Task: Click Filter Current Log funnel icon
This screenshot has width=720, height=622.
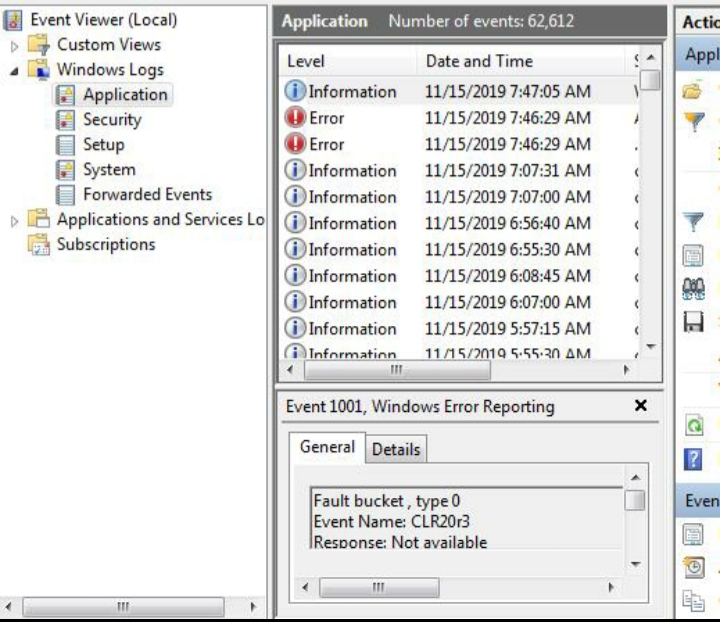Action: click(693, 222)
